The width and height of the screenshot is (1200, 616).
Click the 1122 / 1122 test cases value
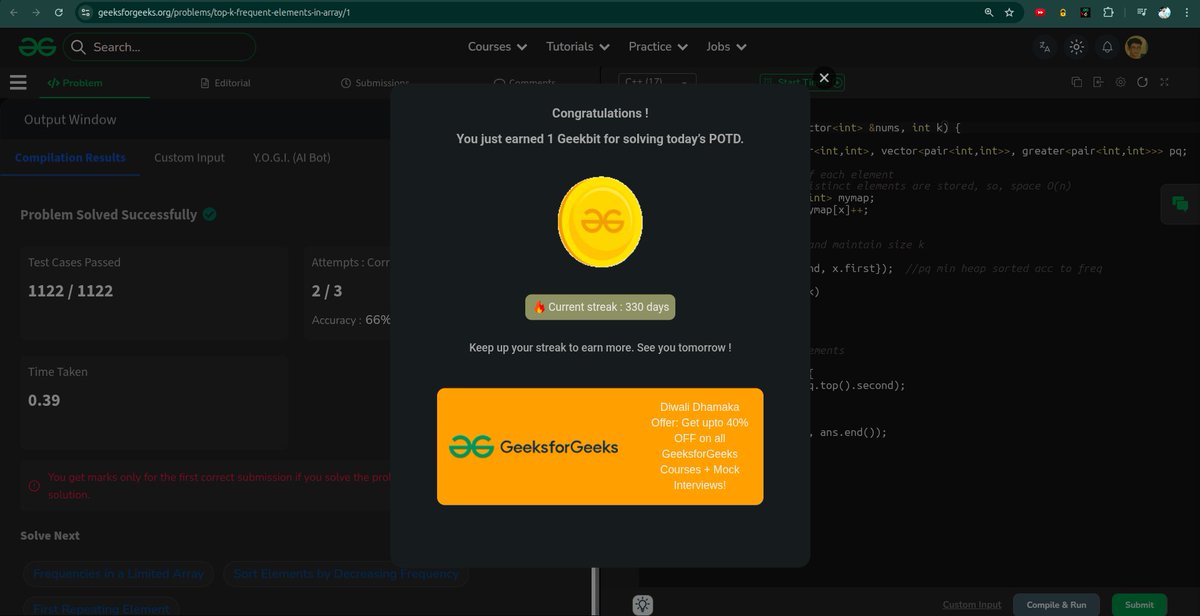(x=70, y=291)
